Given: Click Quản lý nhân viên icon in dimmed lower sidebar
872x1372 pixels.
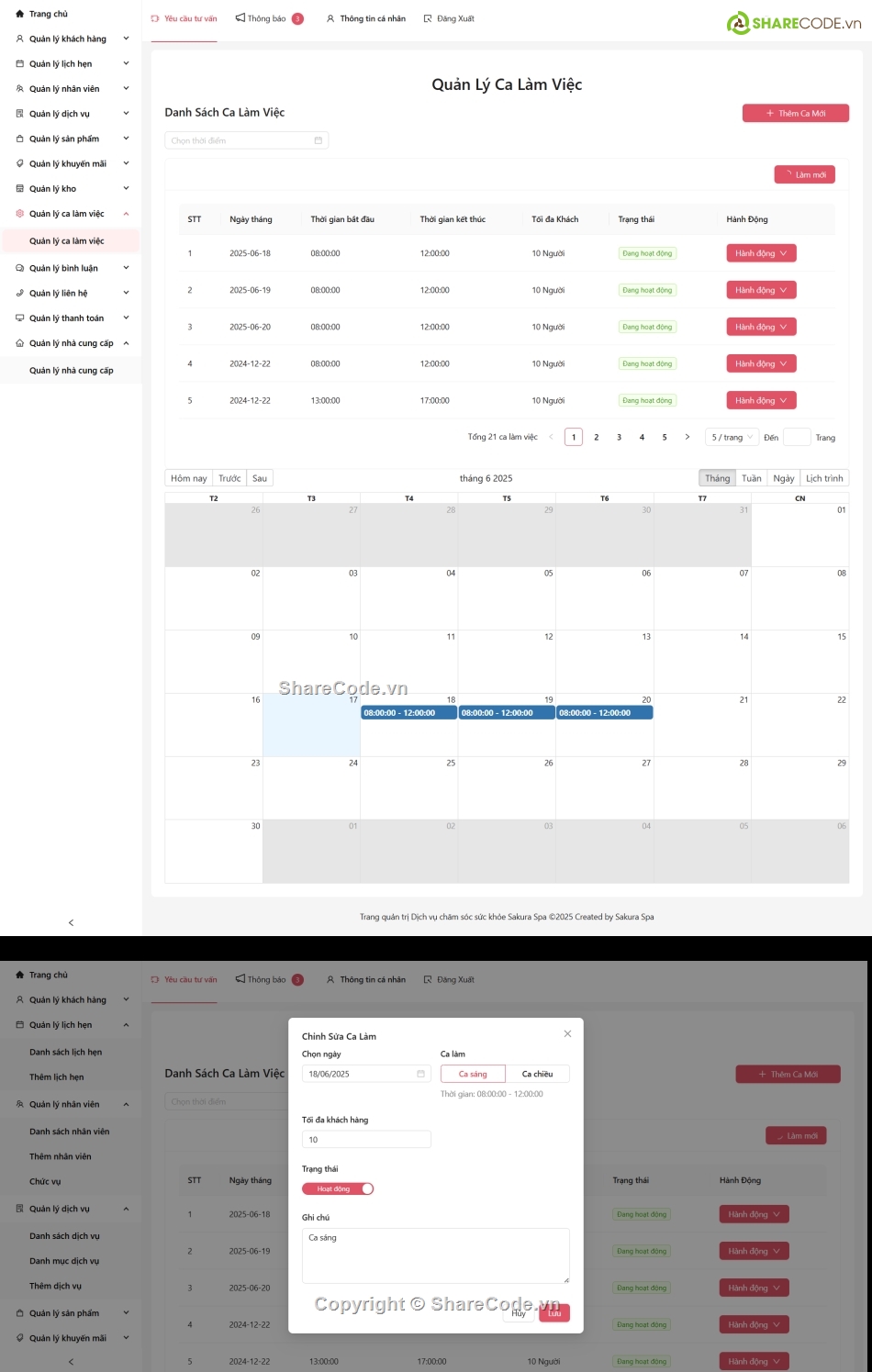Looking at the screenshot, I should [20, 1104].
